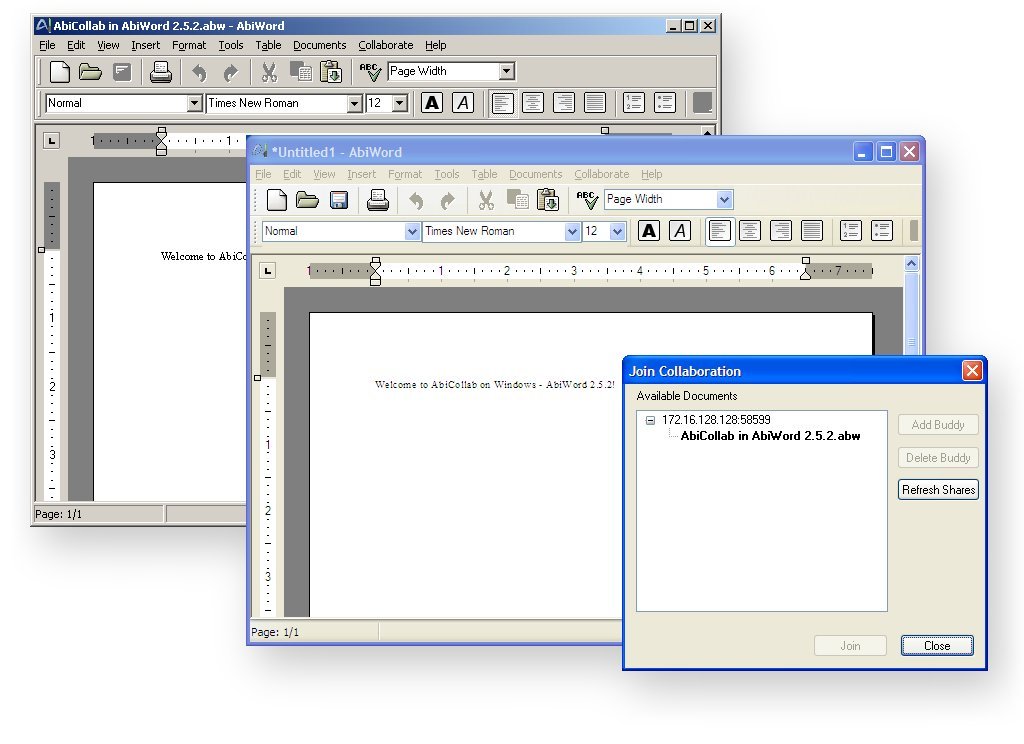Viewport: 1024px width, 744px height.
Task: Open Format menu in AbiCollab back window
Action: tap(189, 45)
